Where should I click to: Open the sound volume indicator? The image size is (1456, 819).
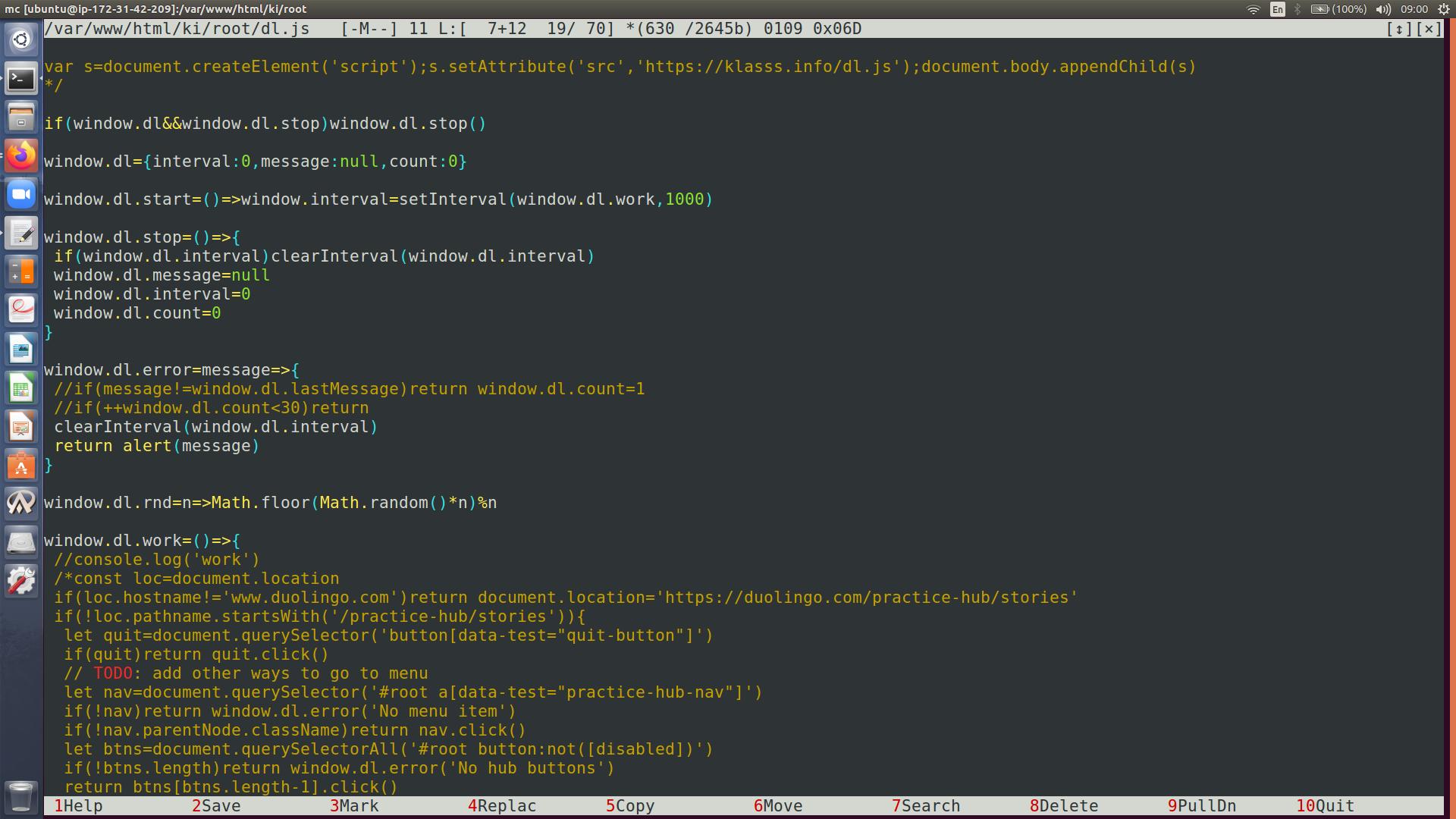pyautogui.click(x=1383, y=9)
